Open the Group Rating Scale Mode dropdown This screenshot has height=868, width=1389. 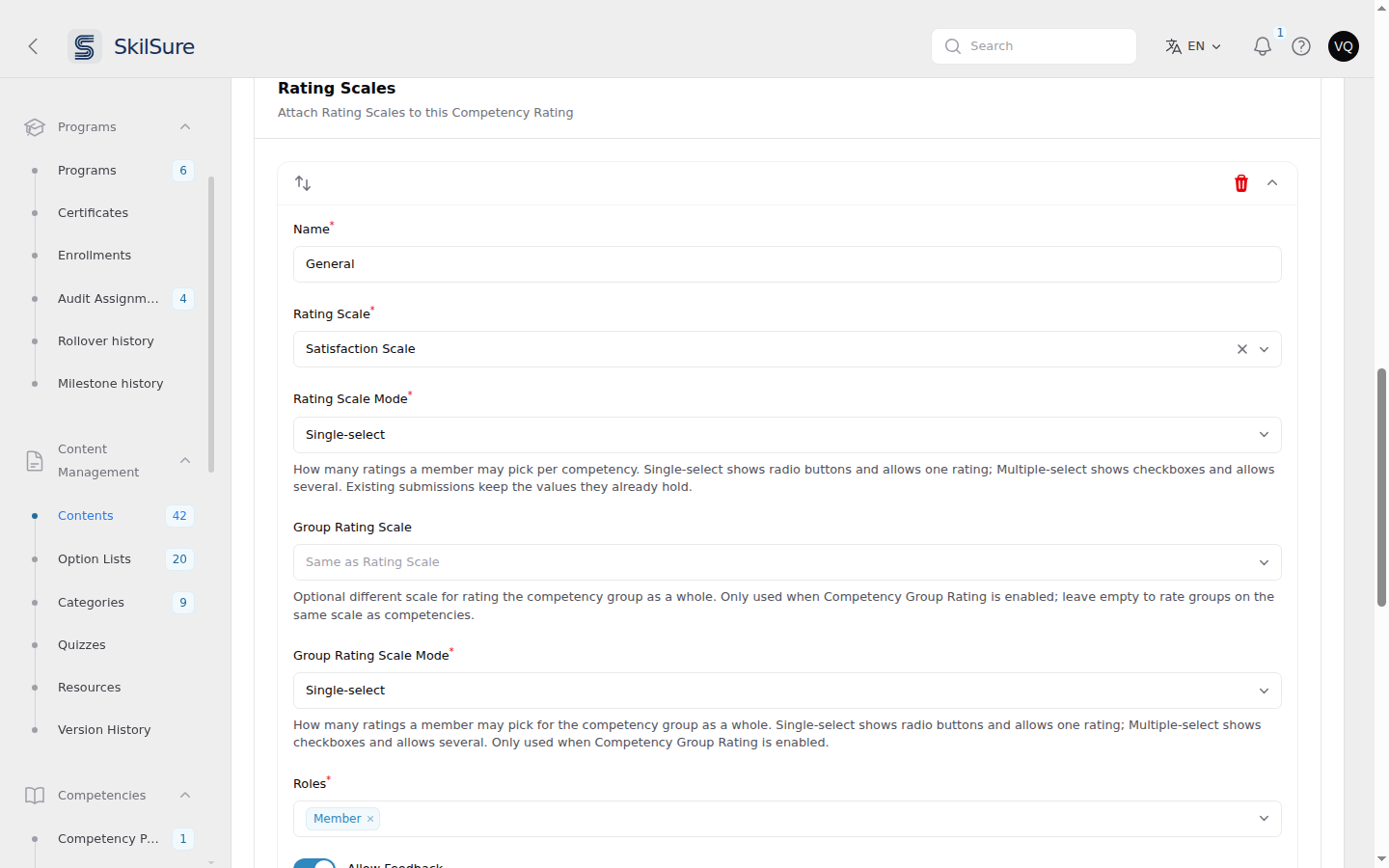(787, 691)
